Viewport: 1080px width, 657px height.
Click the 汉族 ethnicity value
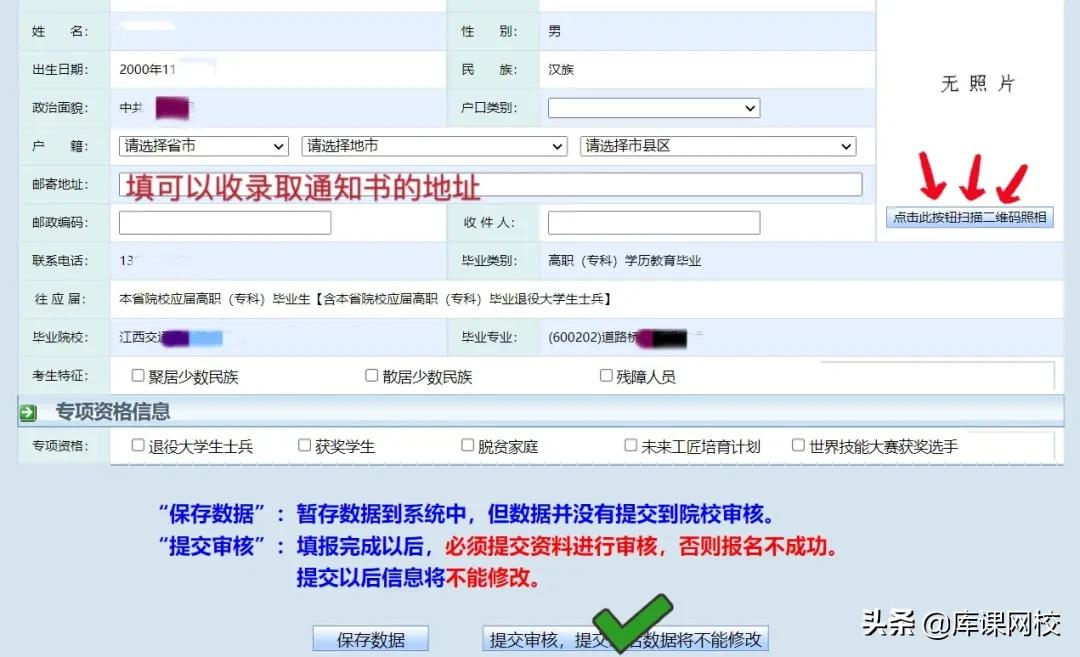click(x=561, y=70)
